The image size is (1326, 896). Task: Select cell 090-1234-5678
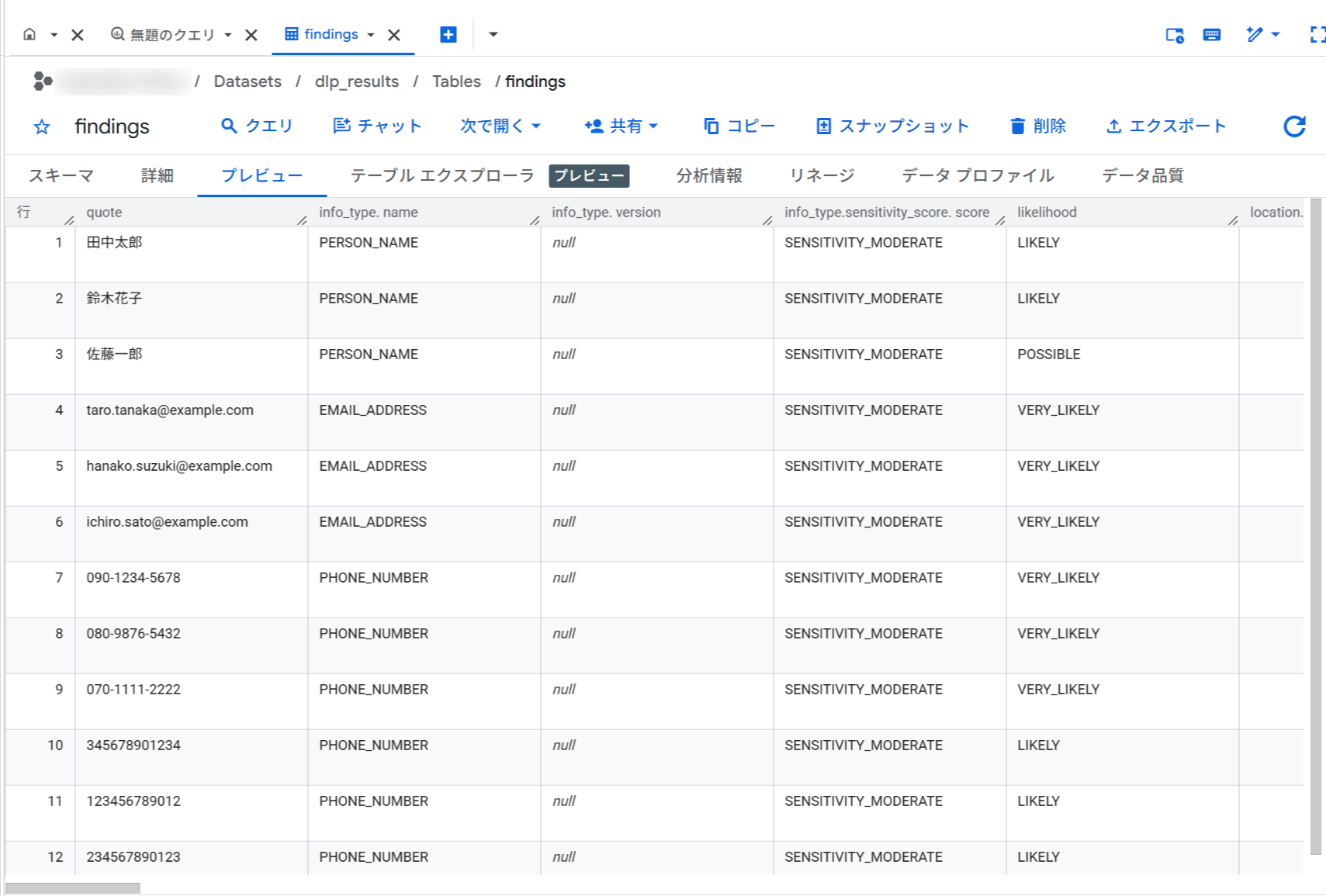192,590
